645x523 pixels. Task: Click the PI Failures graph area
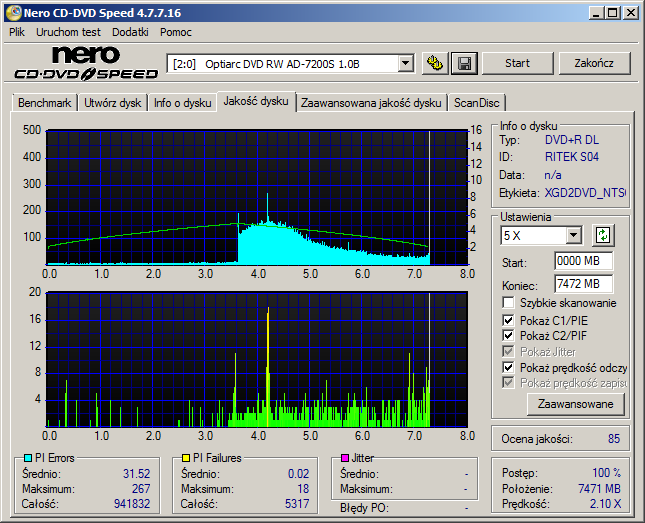point(257,360)
